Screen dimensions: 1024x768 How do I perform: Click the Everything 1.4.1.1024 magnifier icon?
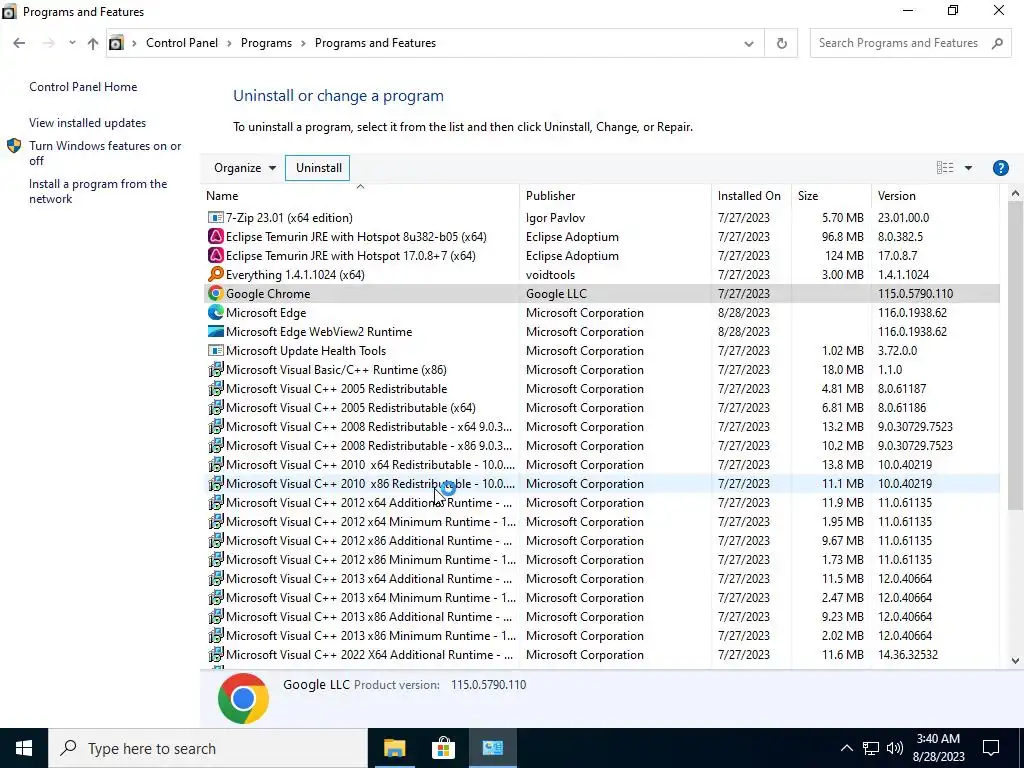coord(215,274)
